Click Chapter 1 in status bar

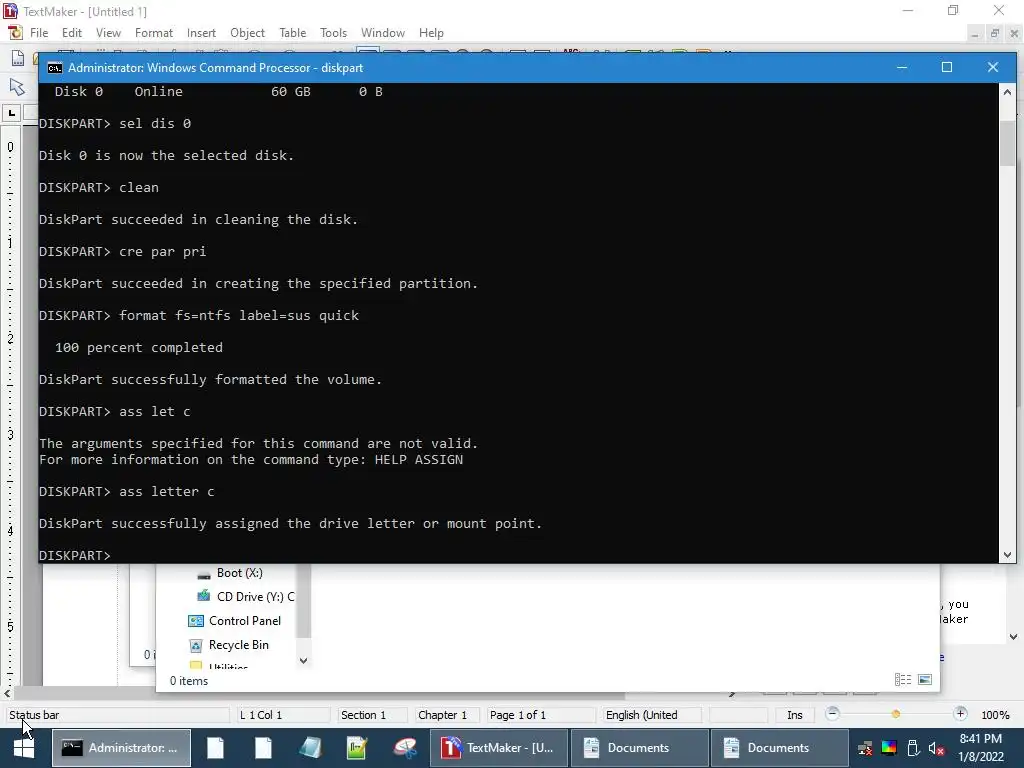[445, 715]
